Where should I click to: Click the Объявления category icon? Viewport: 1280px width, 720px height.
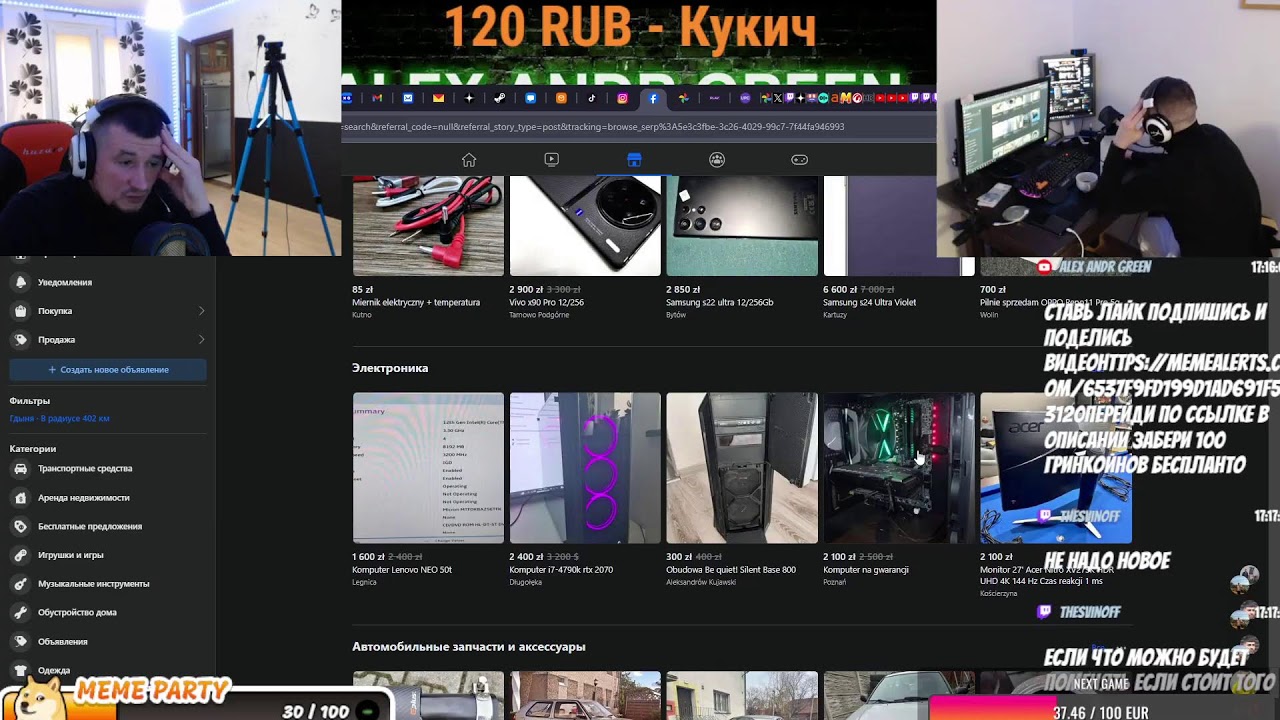(21, 641)
